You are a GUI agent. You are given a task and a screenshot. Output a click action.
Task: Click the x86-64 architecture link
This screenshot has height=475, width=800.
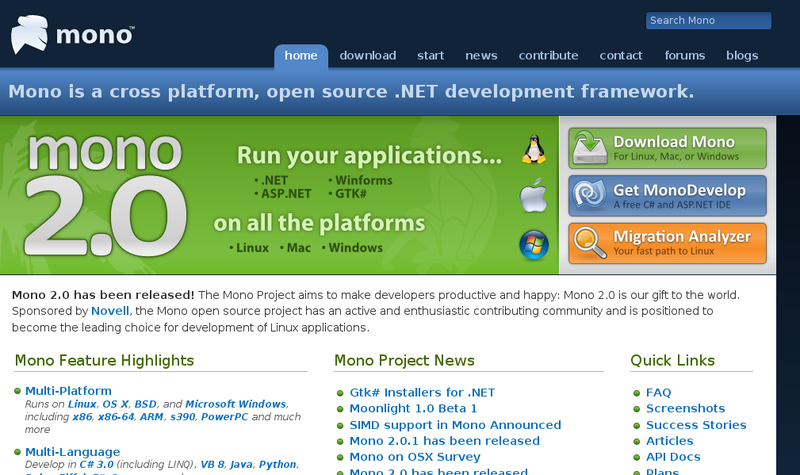click(x=116, y=417)
